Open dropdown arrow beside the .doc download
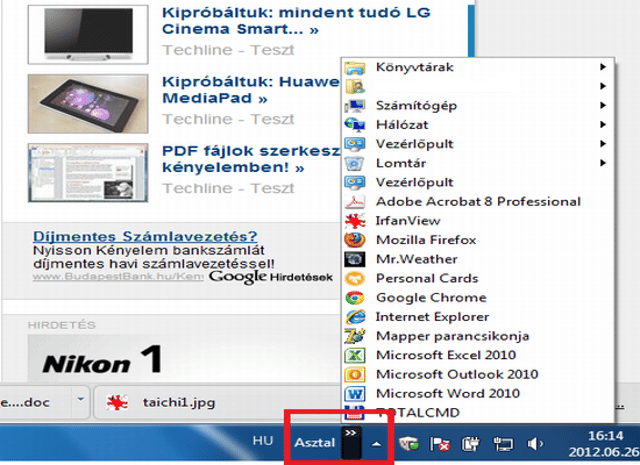The height and width of the screenshot is (465, 640). click(x=80, y=399)
